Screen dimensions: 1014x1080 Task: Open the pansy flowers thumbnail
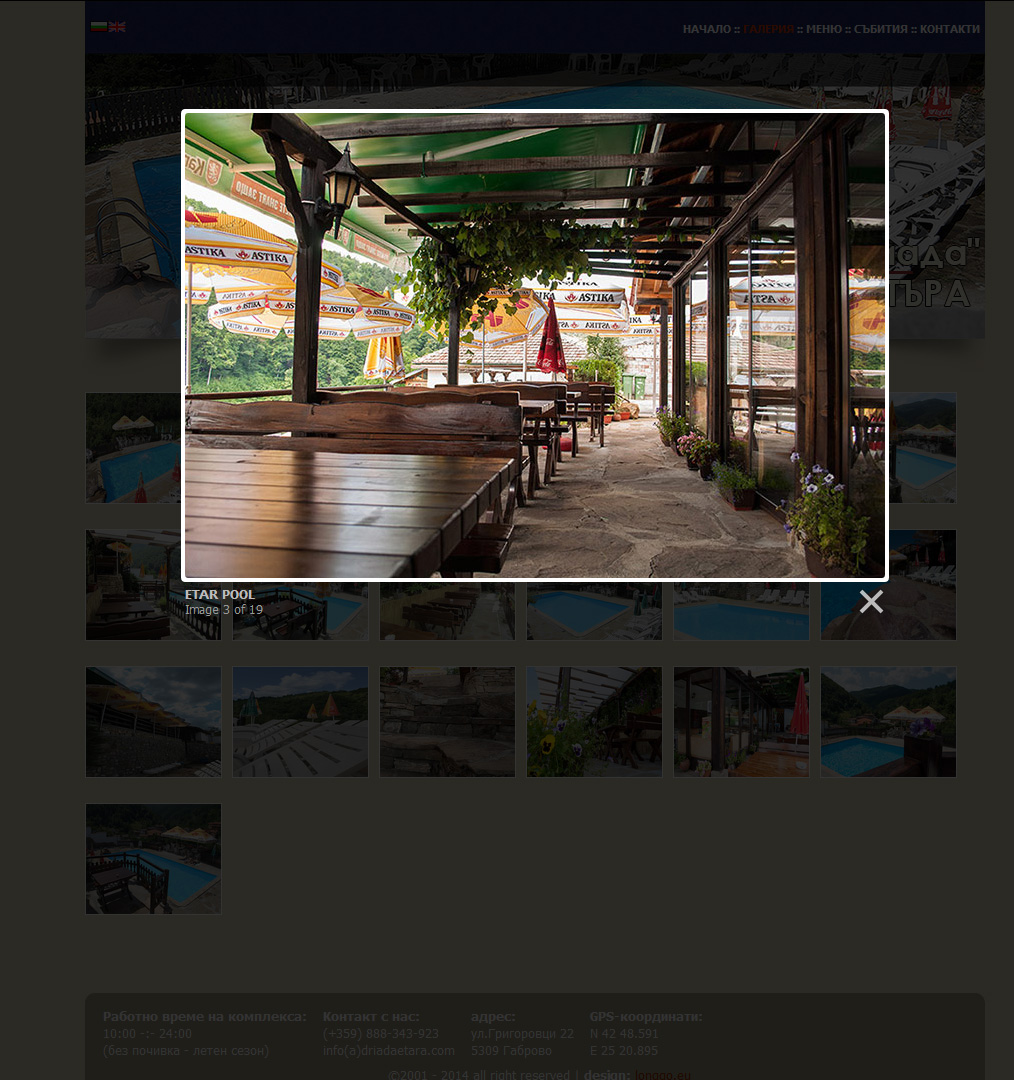click(x=594, y=722)
